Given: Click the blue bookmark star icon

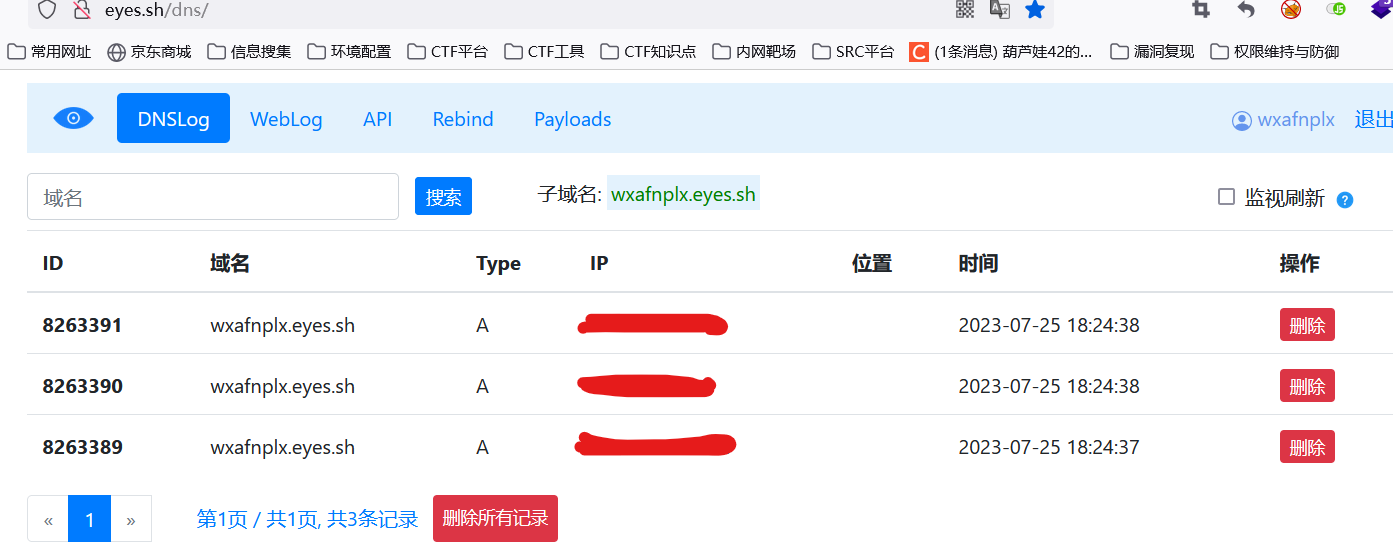Looking at the screenshot, I should [x=1035, y=10].
